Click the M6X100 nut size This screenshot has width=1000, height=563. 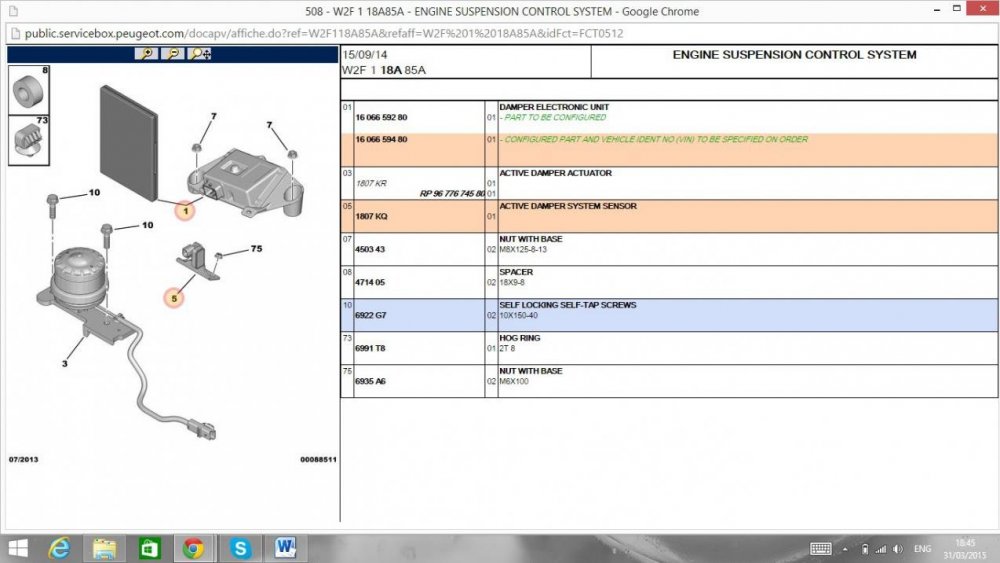pos(513,381)
